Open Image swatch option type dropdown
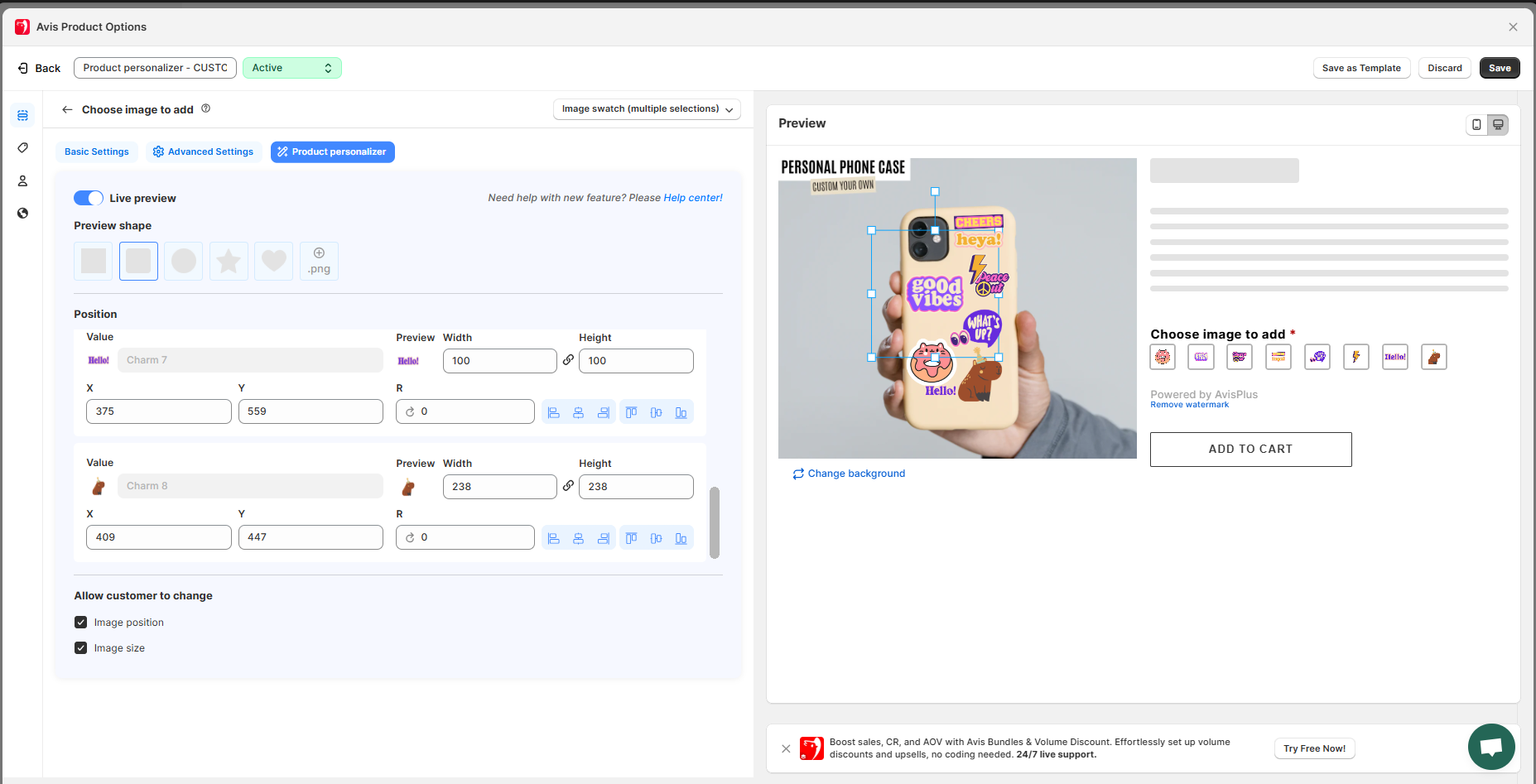 646,109
